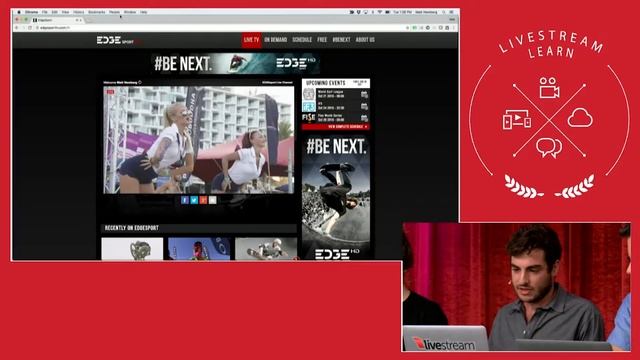This screenshot has width=640, height=360.
Task: Click the live video player
Action: tap(198, 140)
